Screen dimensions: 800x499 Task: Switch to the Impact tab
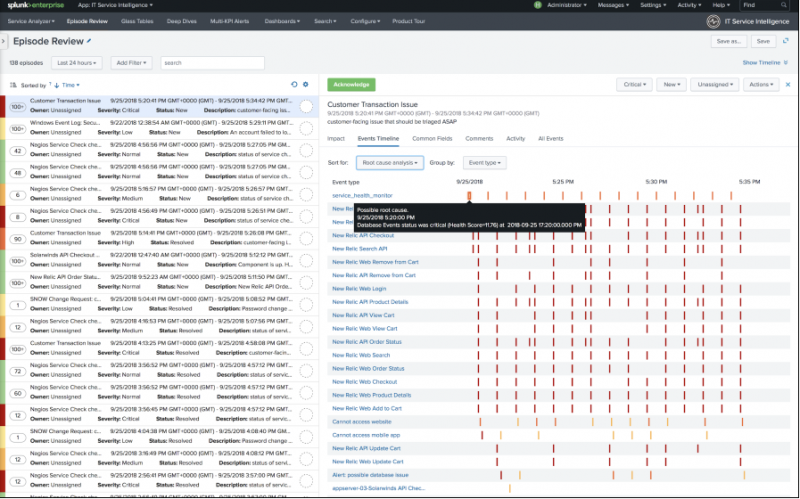(336, 139)
